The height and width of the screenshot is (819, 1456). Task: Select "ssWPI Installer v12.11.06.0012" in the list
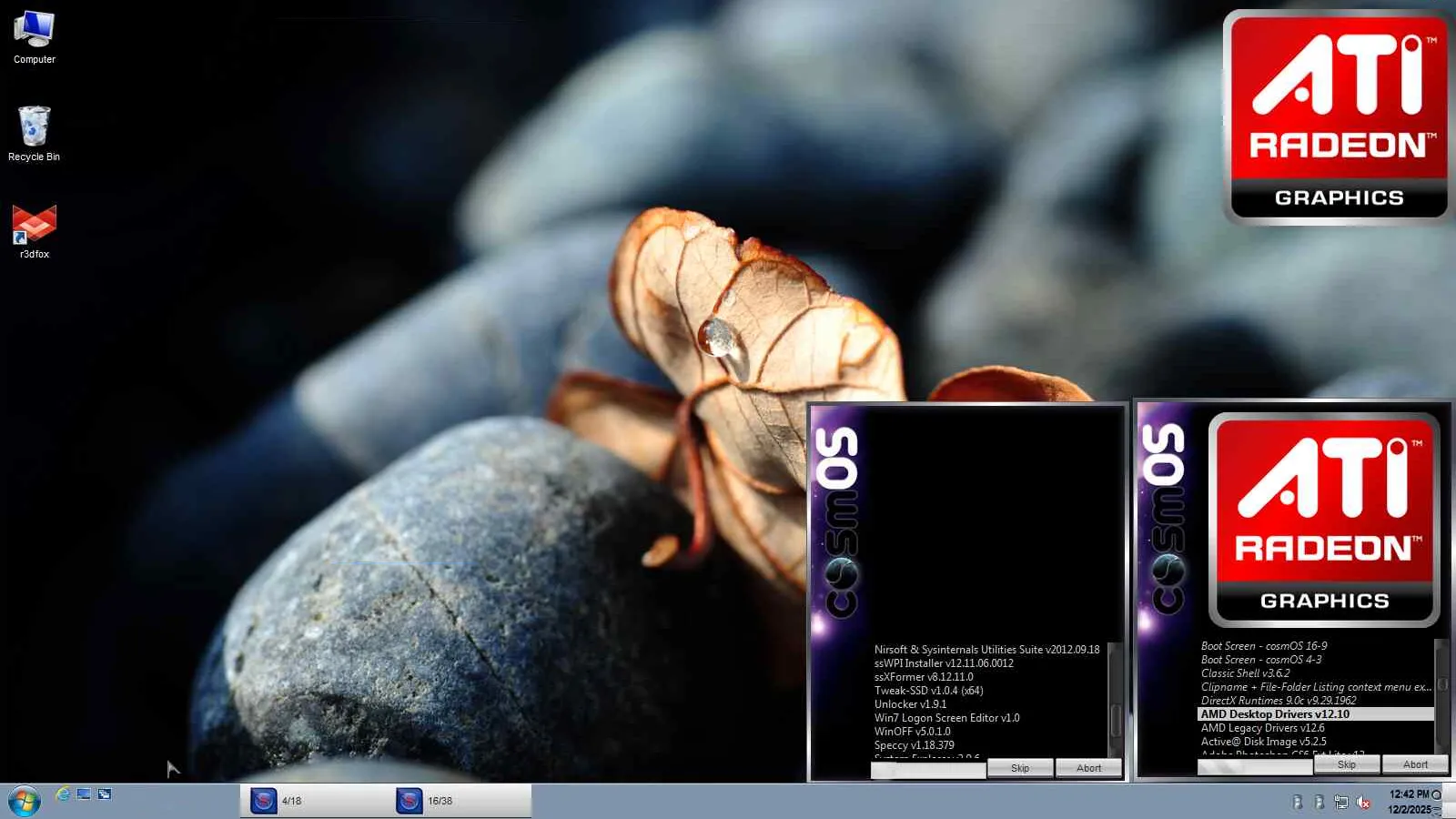(x=944, y=663)
